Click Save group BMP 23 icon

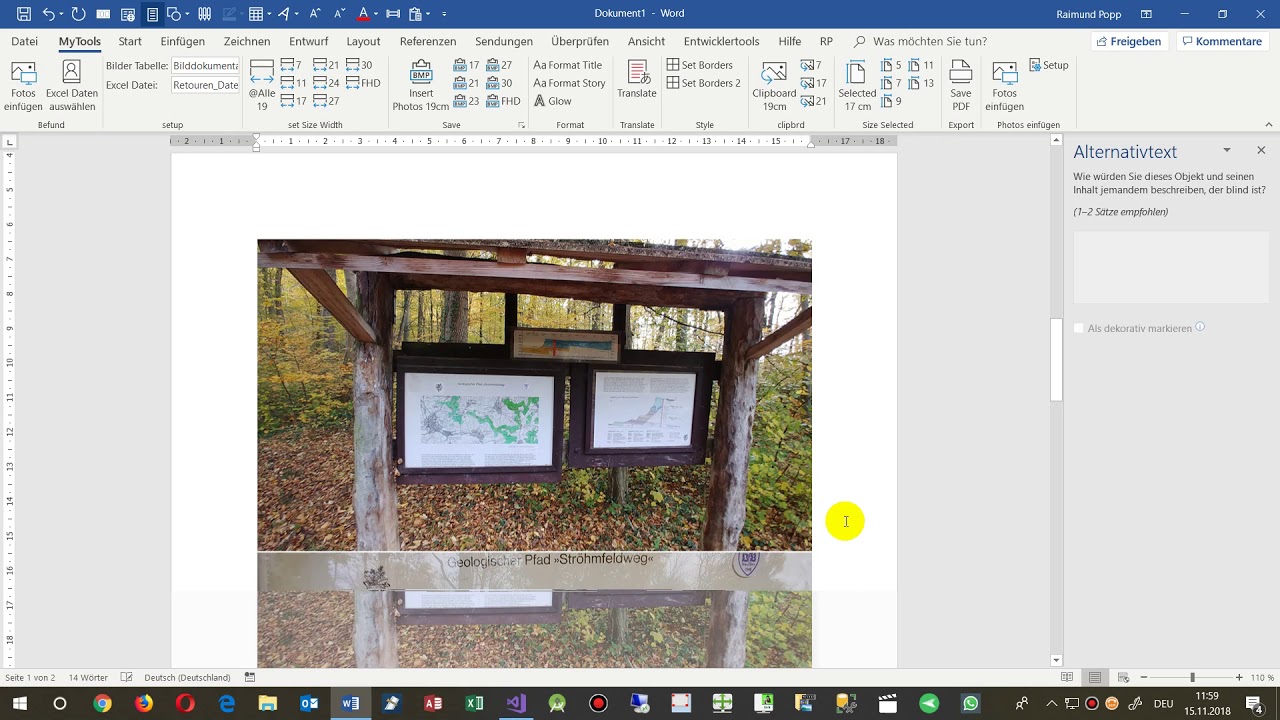coord(467,101)
